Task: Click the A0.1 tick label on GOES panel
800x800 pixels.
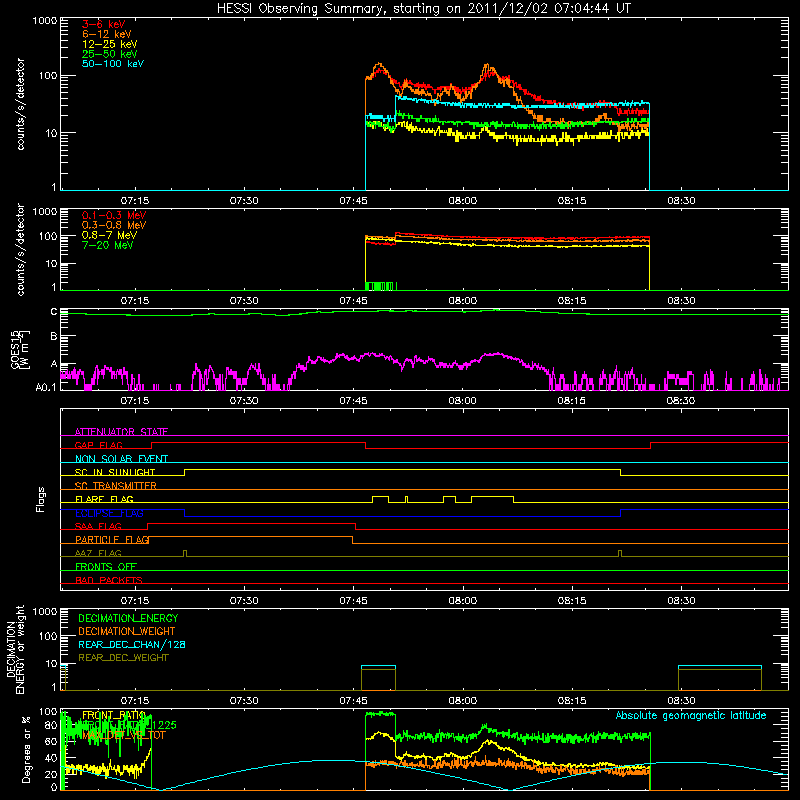Action: pos(46,387)
